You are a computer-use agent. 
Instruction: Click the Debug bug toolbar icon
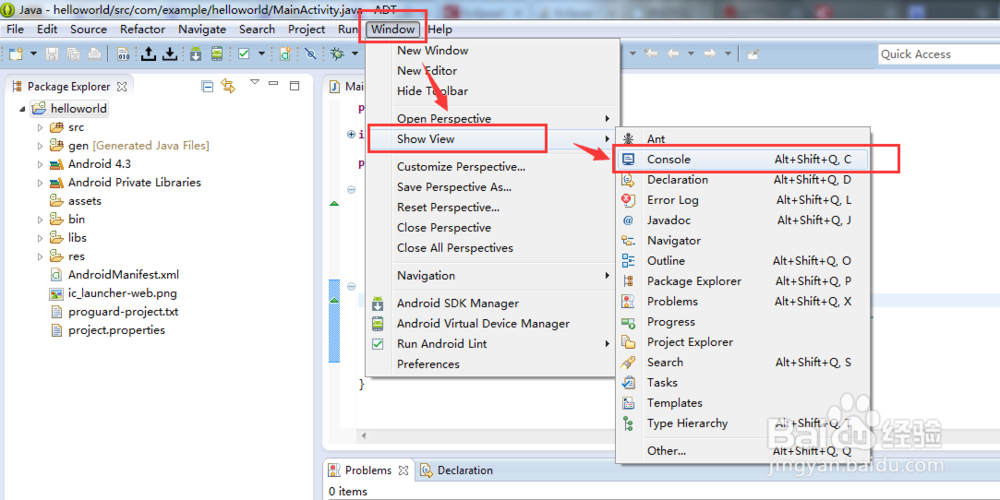point(337,54)
